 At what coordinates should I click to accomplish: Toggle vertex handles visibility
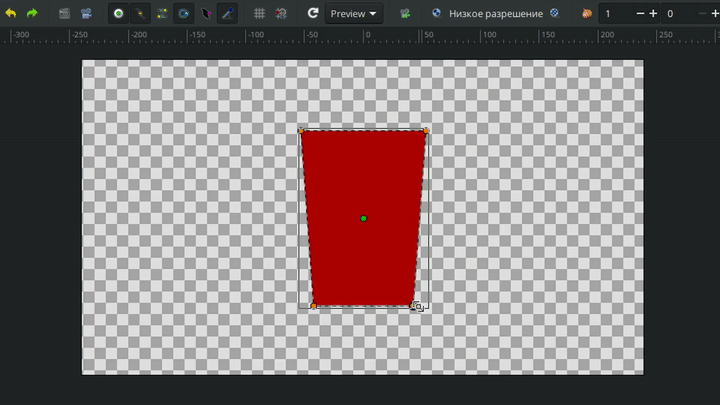click(x=140, y=14)
